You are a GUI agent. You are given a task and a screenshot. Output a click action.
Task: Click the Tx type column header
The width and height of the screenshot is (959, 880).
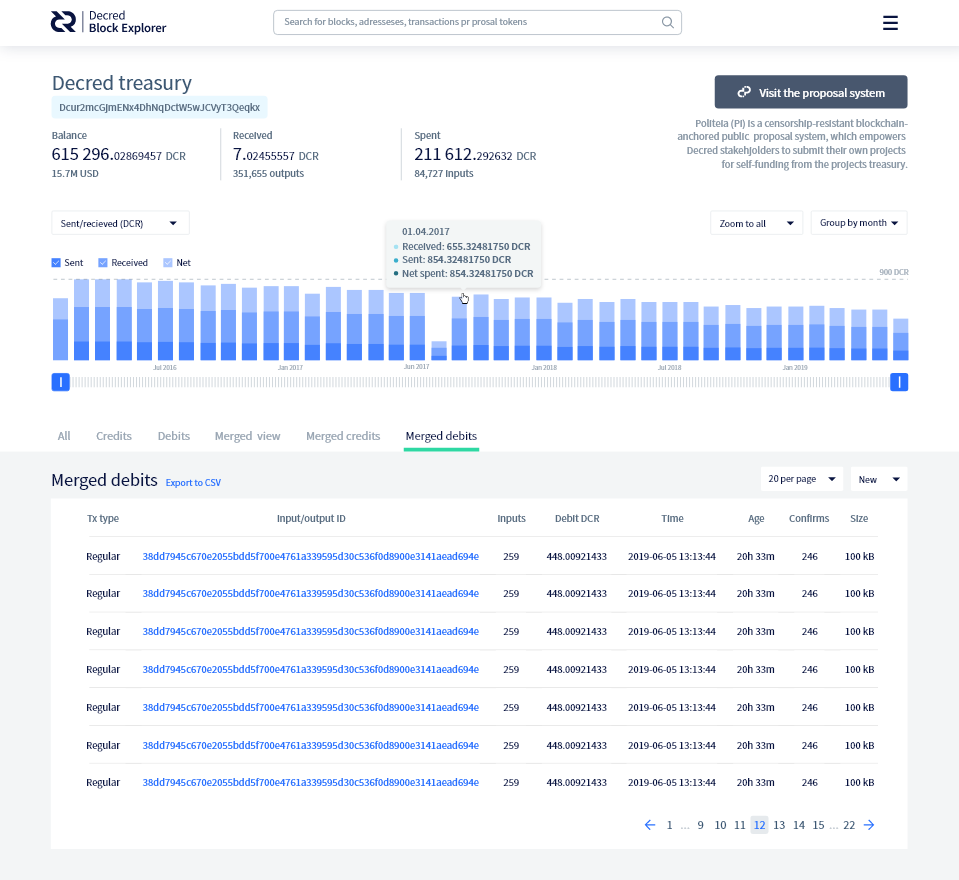[103, 519]
